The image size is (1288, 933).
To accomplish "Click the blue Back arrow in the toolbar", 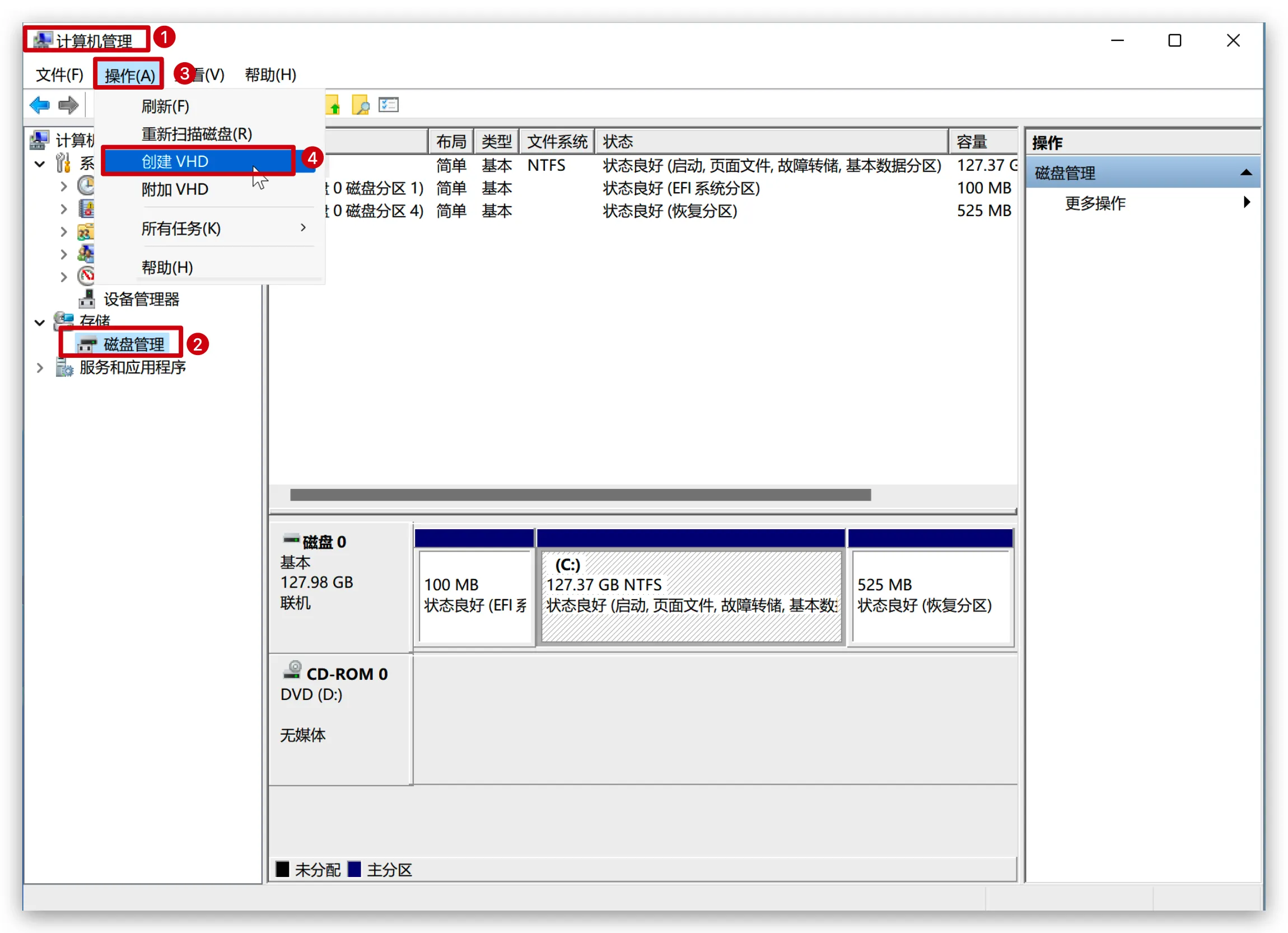I will (40, 105).
